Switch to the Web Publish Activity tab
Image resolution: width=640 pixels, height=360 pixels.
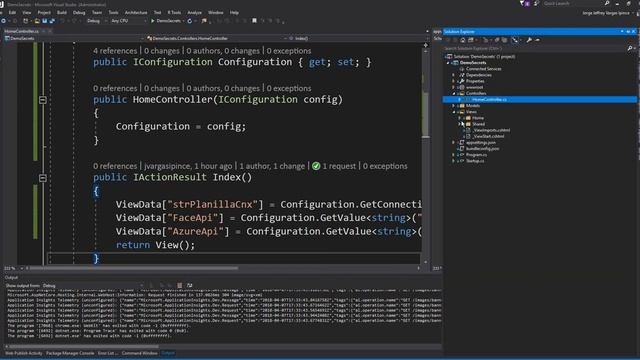click(x=23, y=353)
